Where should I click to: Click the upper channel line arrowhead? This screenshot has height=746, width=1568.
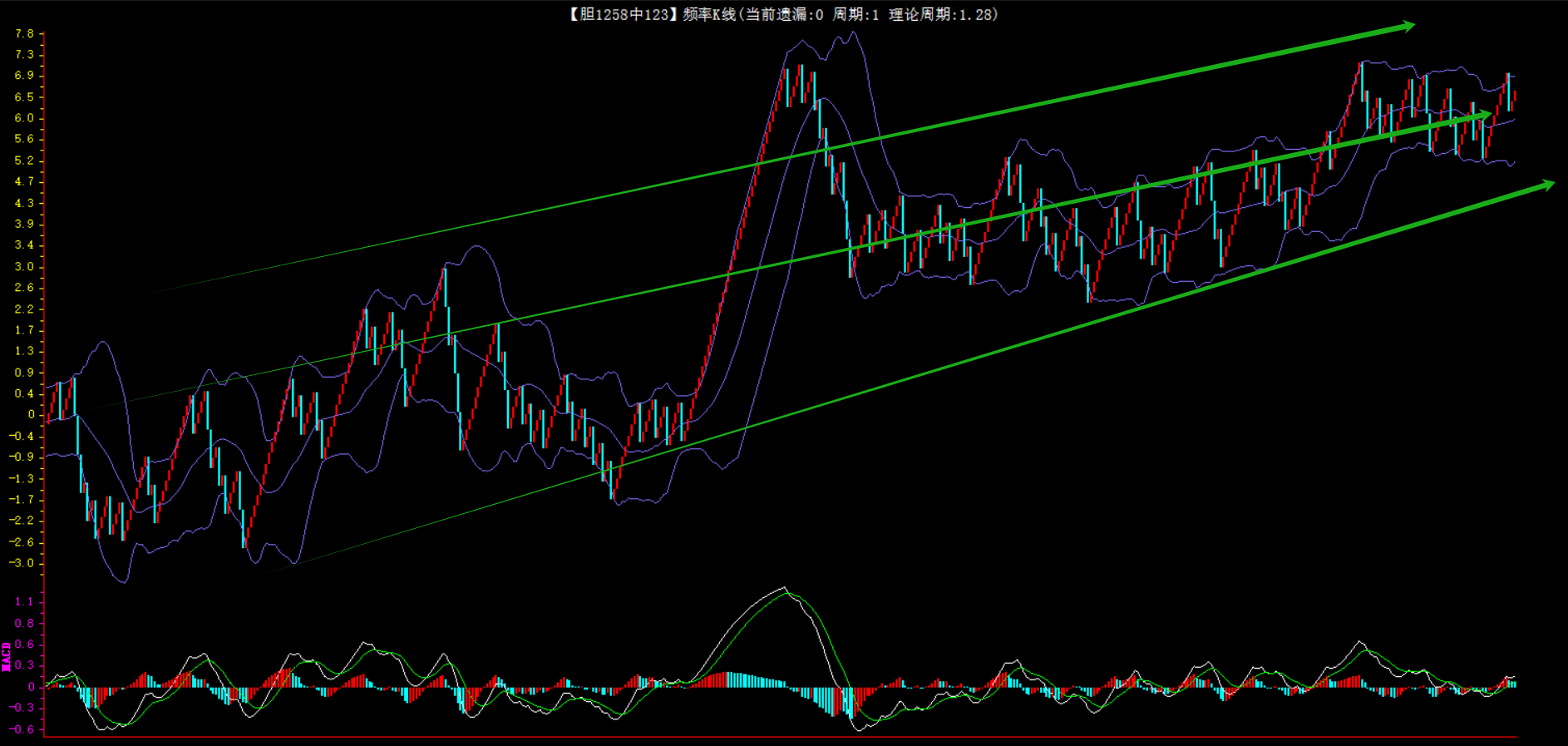(x=1408, y=27)
